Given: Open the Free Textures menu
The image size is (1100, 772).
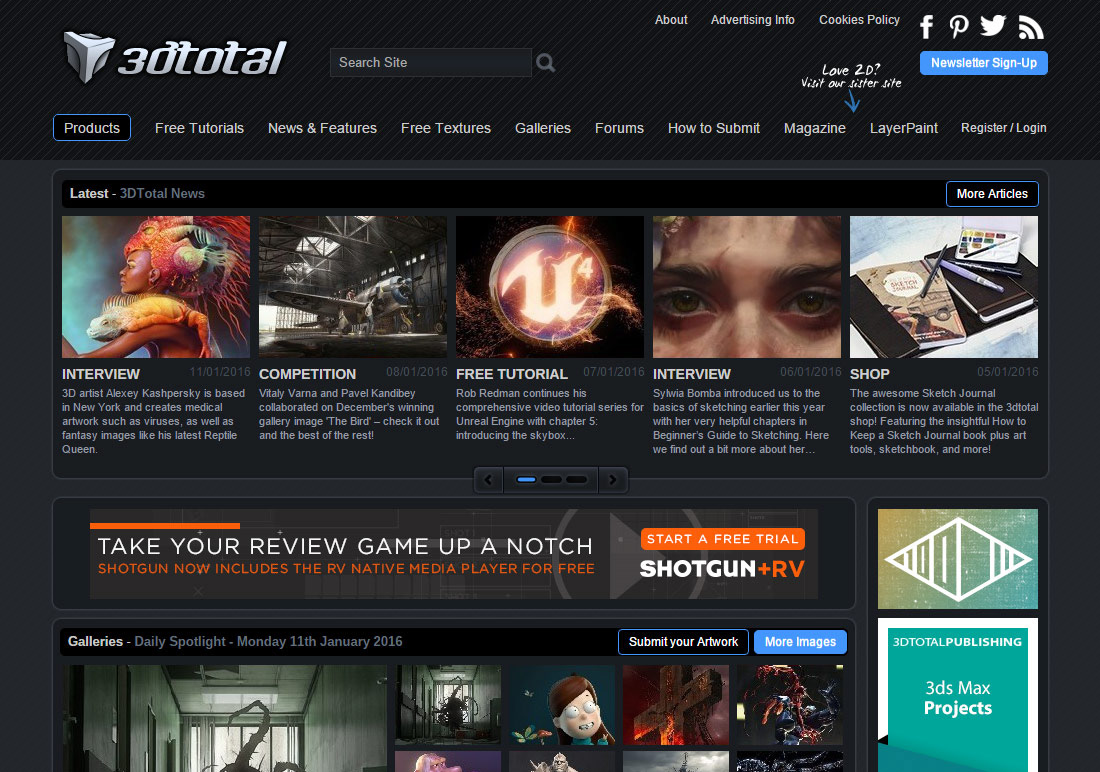Looking at the screenshot, I should (x=445, y=128).
